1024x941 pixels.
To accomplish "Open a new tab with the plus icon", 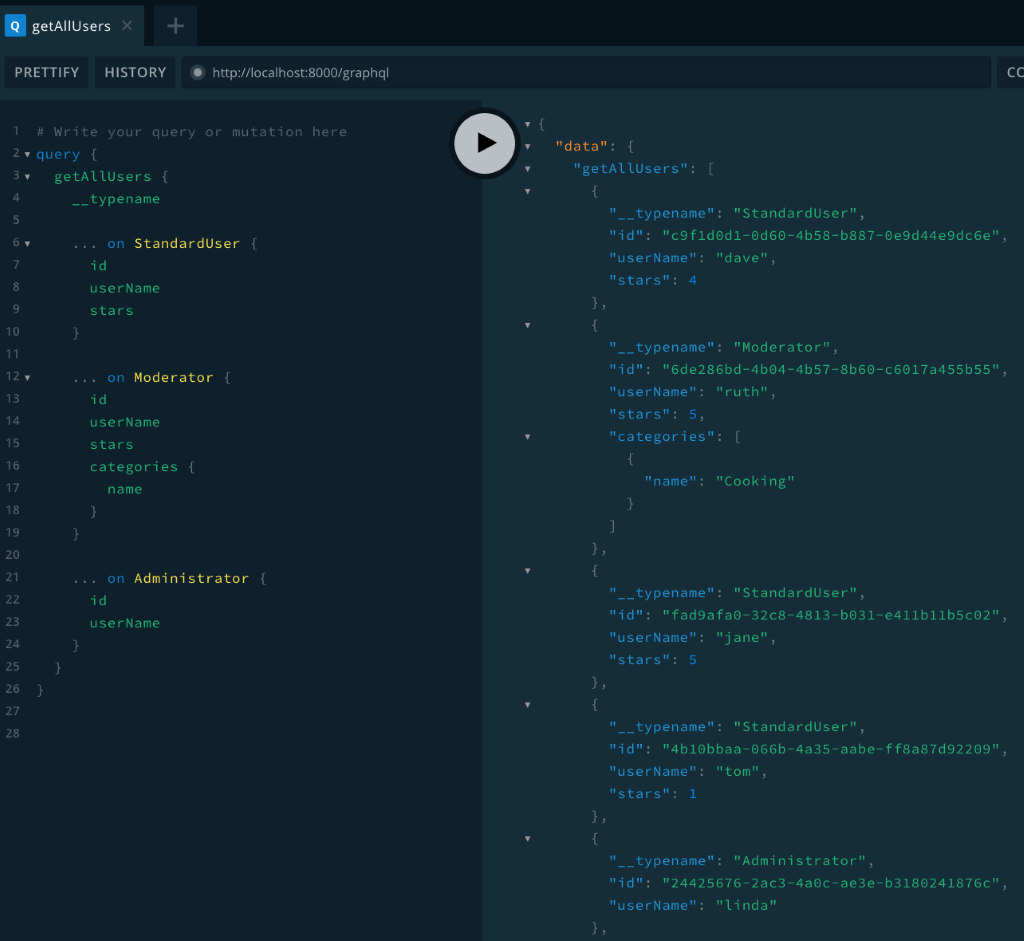I will (x=175, y=26).
